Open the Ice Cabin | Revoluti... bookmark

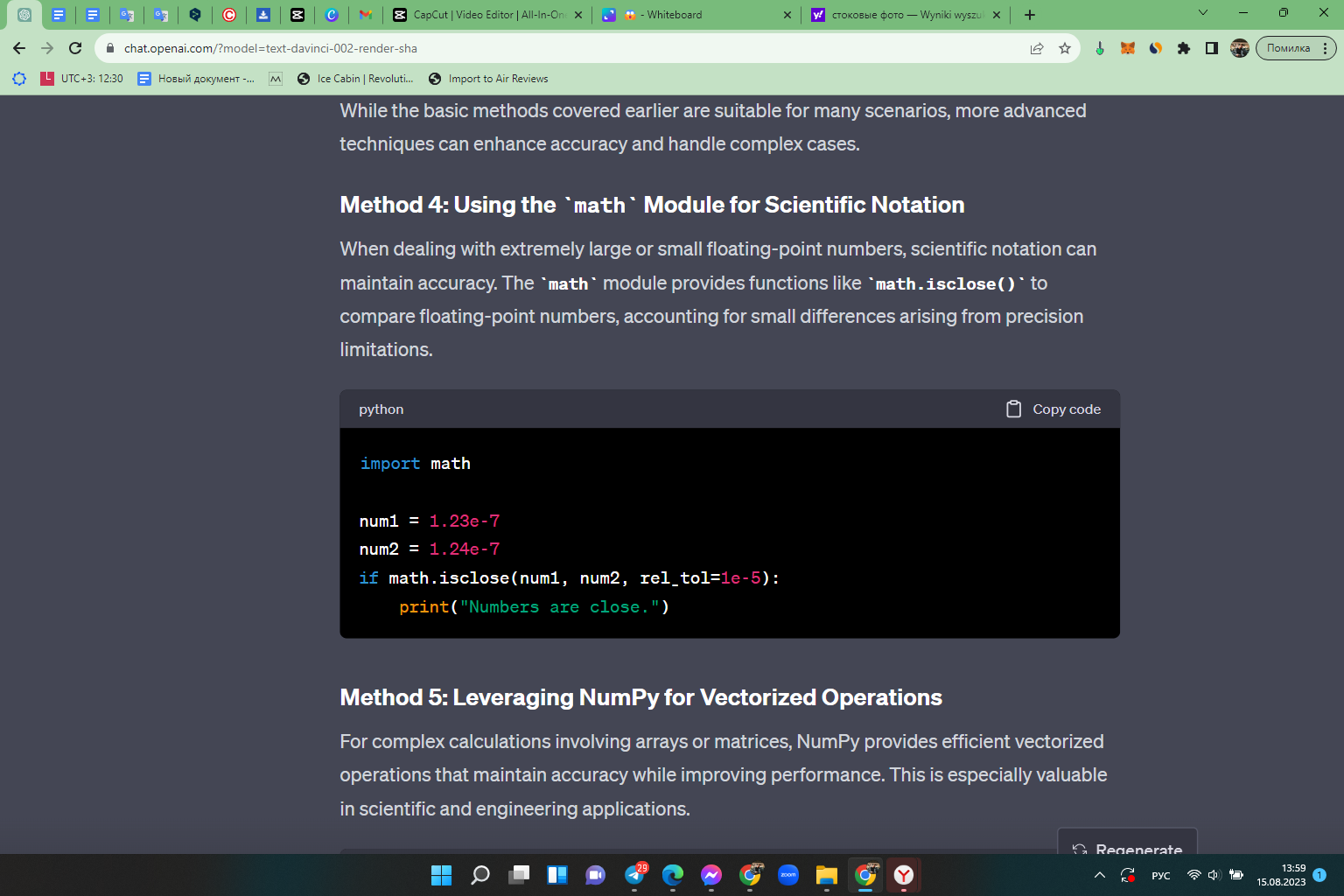pyautogui.click(x=353, y=79)
